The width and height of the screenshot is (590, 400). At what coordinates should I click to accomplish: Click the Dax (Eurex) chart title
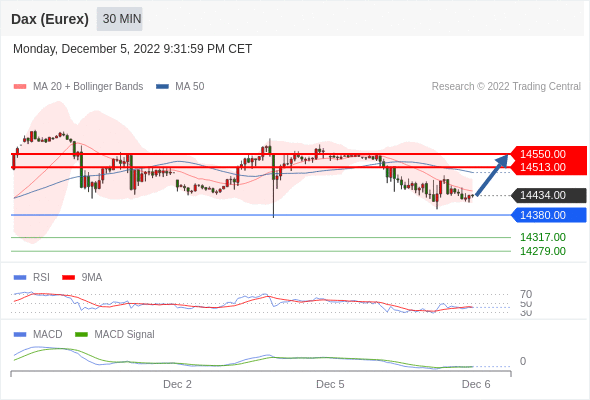(50, 19)
